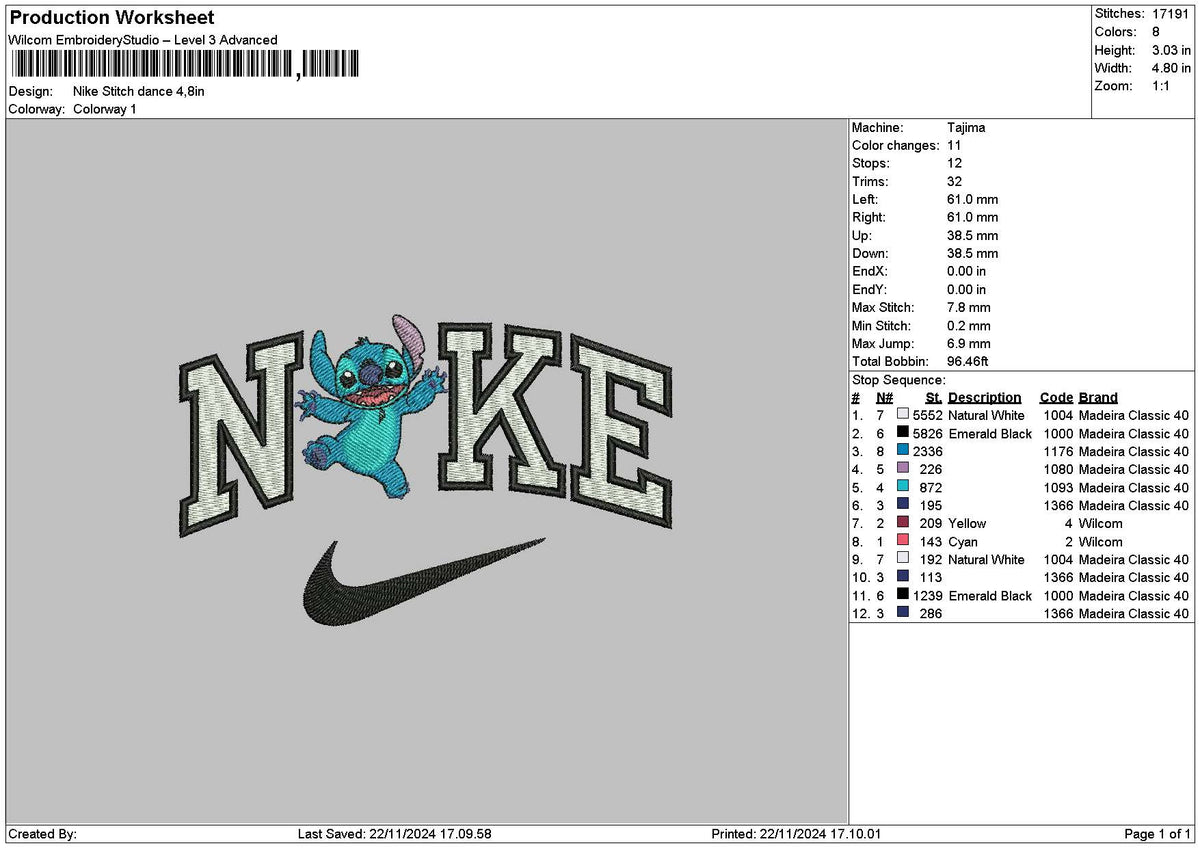Click the 'Wilcom' brand in the Cyan row
The image size is (1200, 848).
point(1100,542)
